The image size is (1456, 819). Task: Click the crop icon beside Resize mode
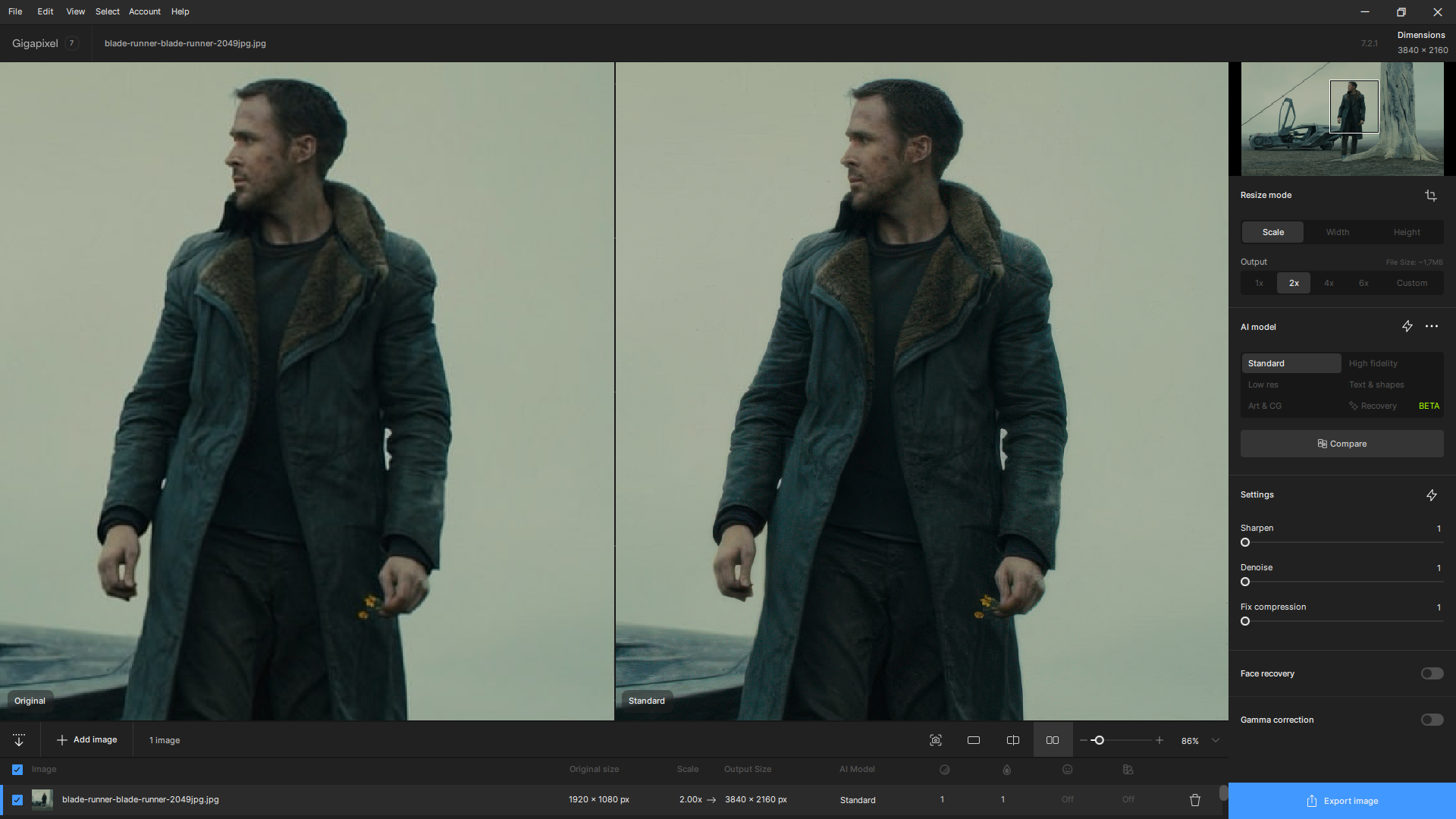1430,196
